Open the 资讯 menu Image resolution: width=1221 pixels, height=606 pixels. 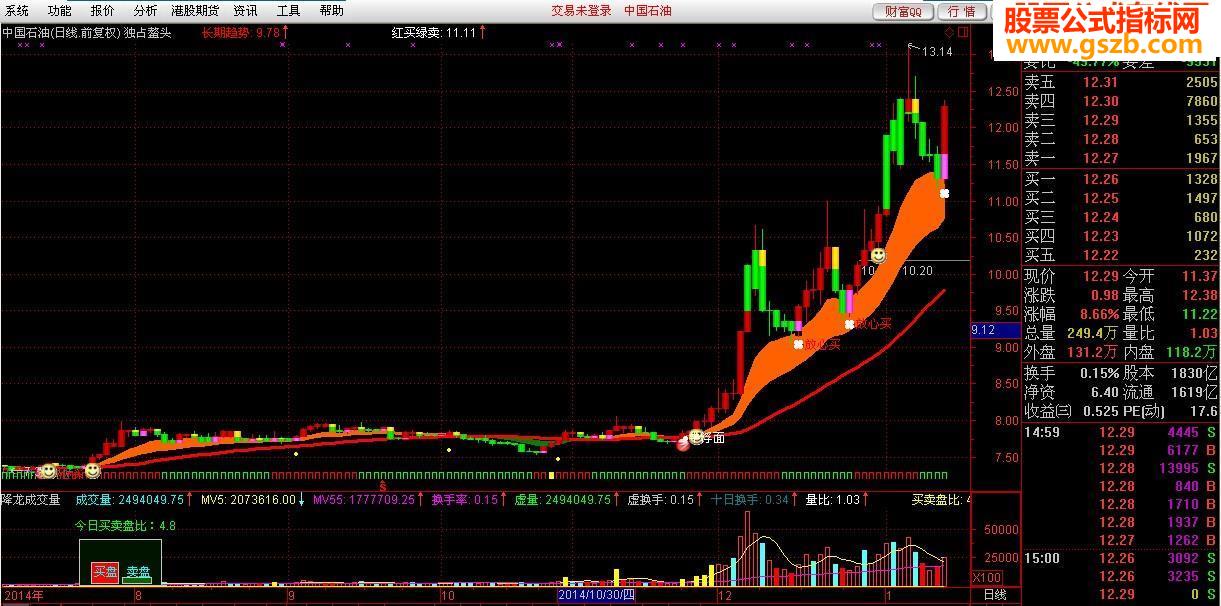coord(245,11)
